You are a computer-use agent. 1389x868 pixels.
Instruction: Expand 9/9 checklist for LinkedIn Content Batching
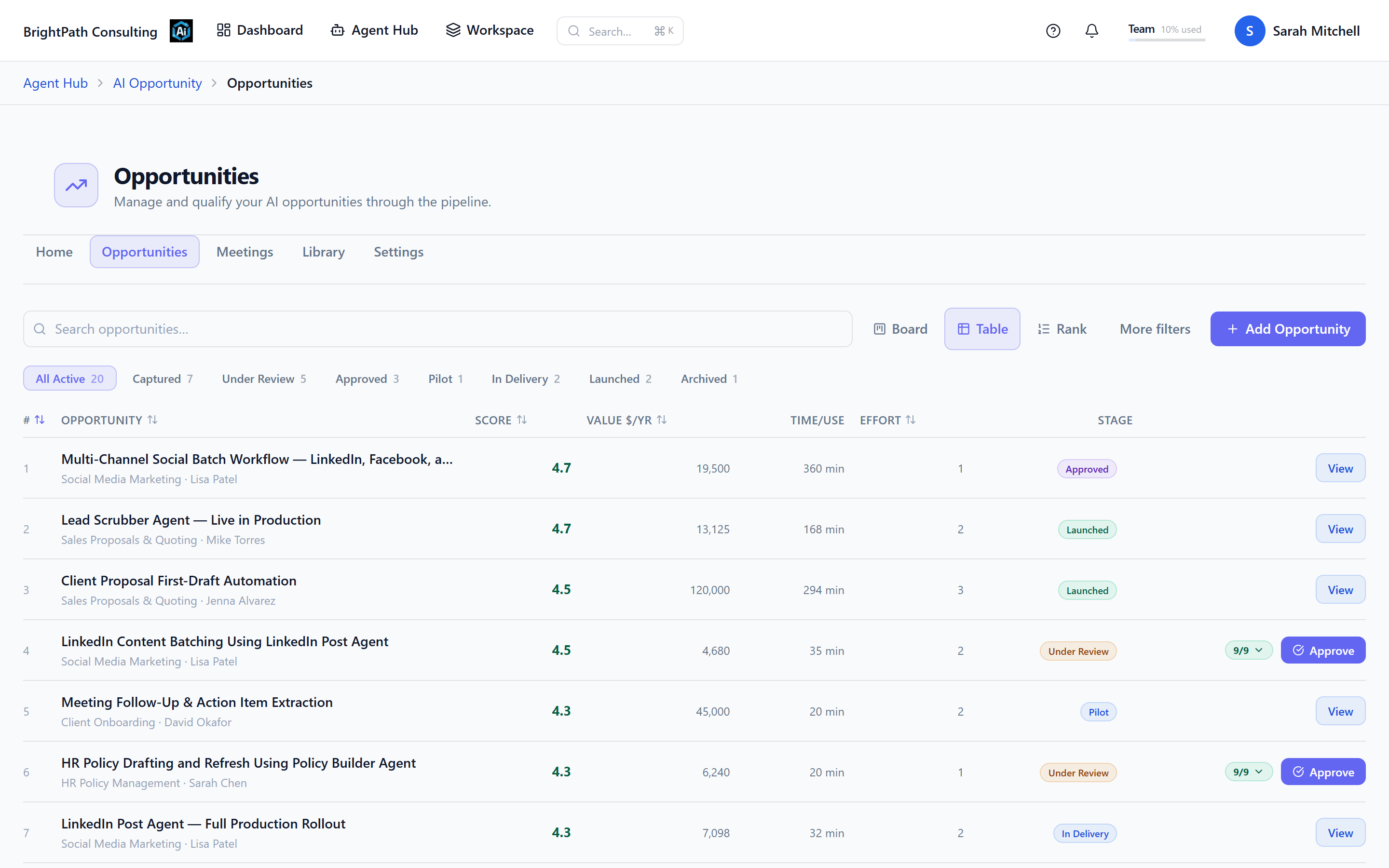coord(1248,651)
